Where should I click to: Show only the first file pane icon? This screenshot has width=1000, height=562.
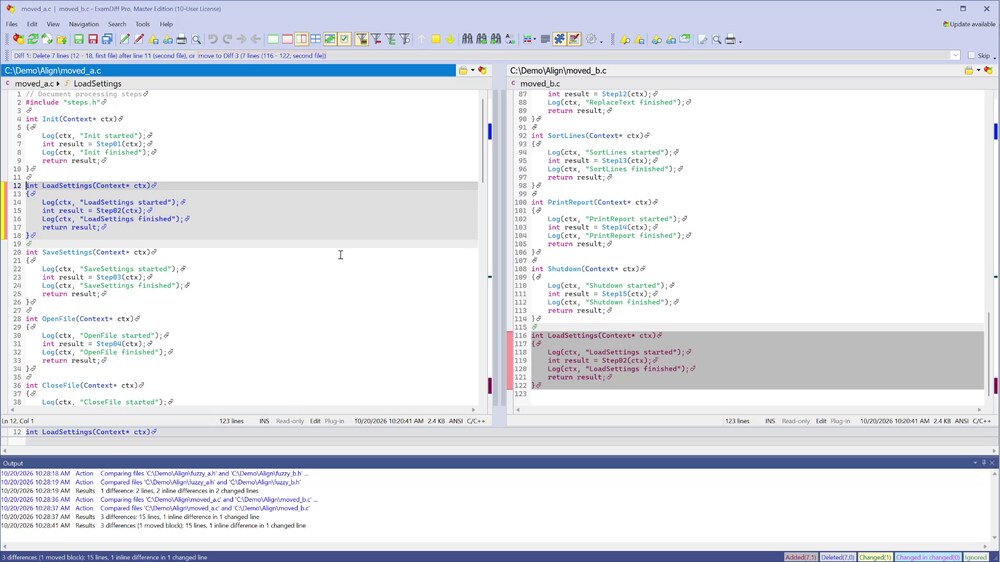pyautogui.click(x=273, y=40)
